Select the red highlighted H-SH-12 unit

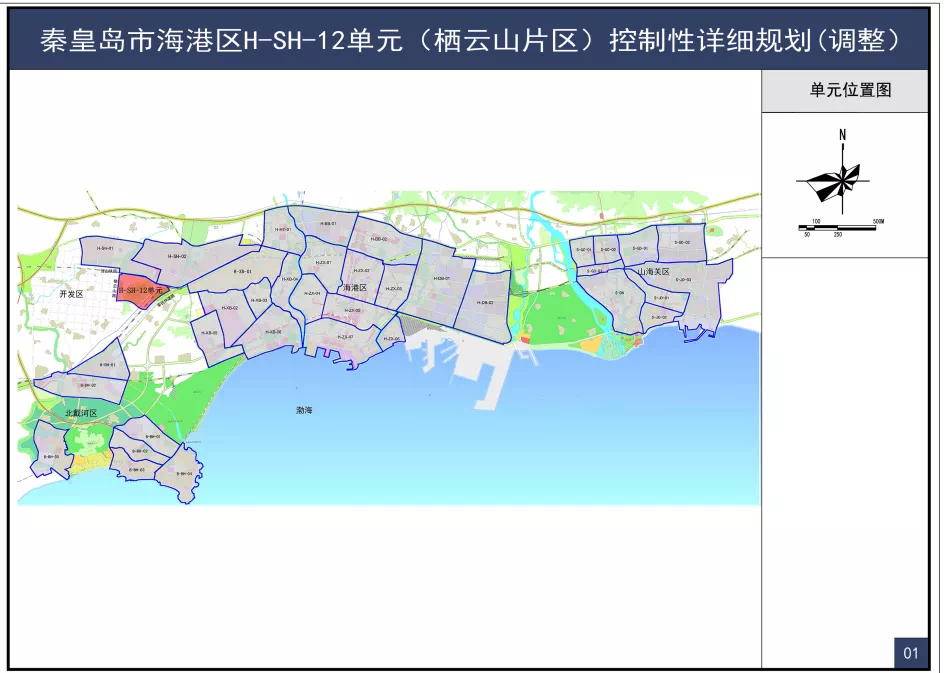(x=138, y=287)
